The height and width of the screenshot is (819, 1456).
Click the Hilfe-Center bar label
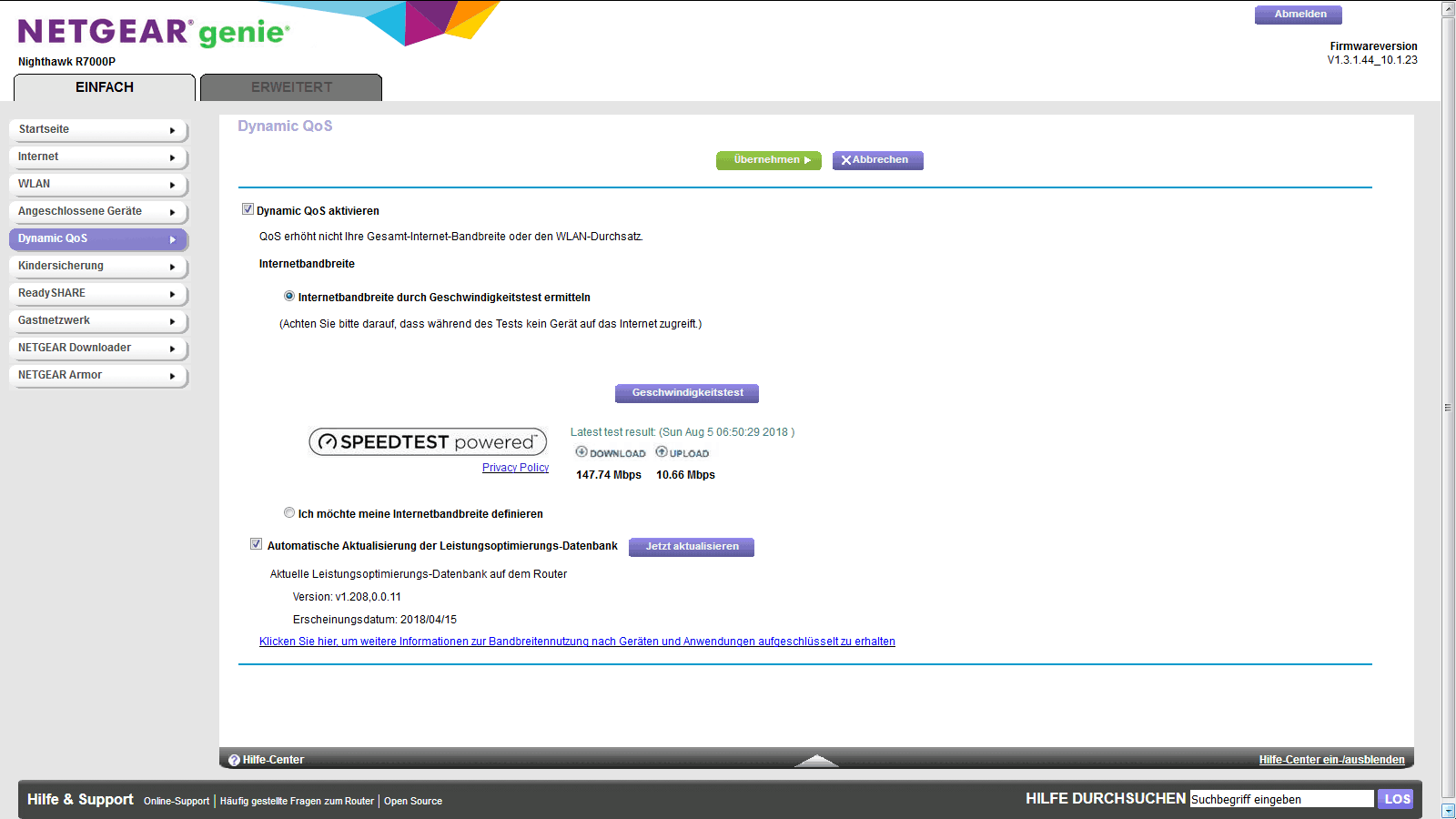[273, 760]
